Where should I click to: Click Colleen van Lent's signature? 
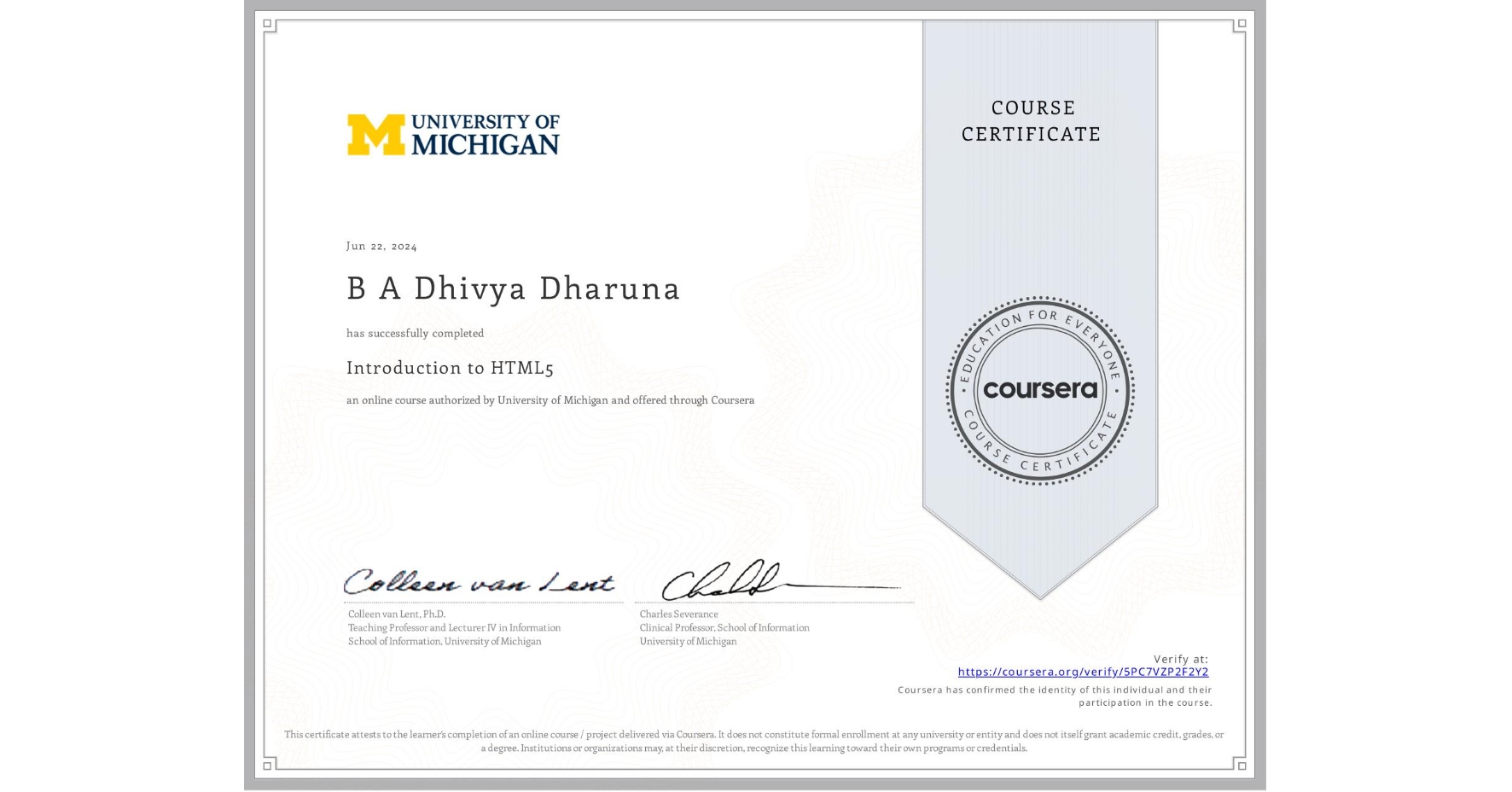480,583
